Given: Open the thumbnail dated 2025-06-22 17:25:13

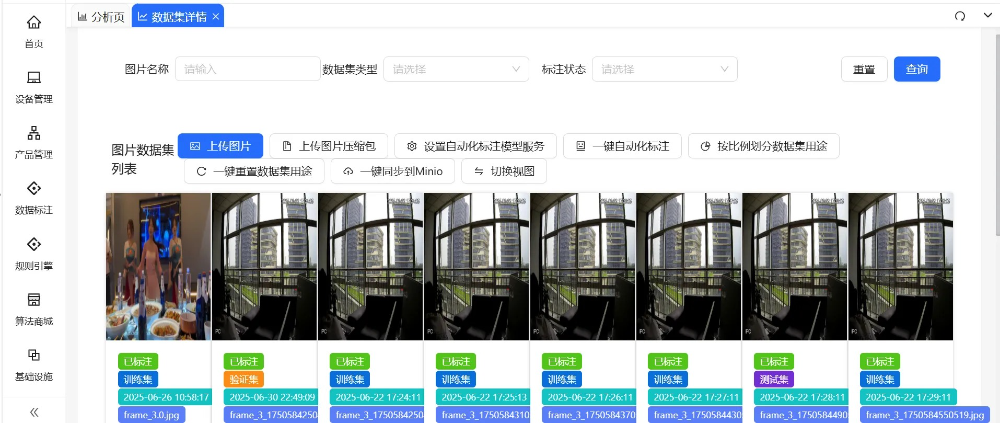Looking at the screenshot, I should pos(476,267).
